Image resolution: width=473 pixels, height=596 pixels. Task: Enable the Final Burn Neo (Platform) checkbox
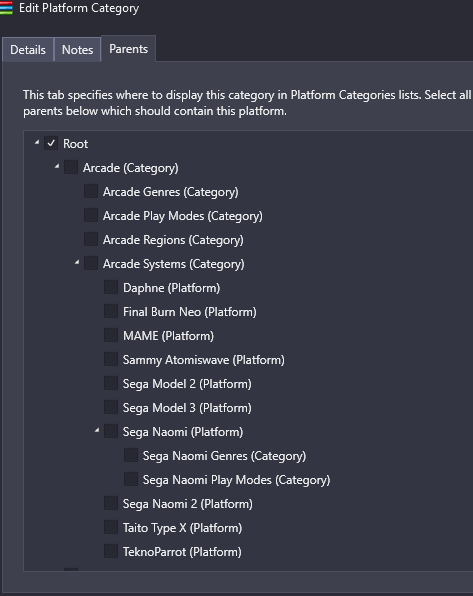[x=111, y=311]
